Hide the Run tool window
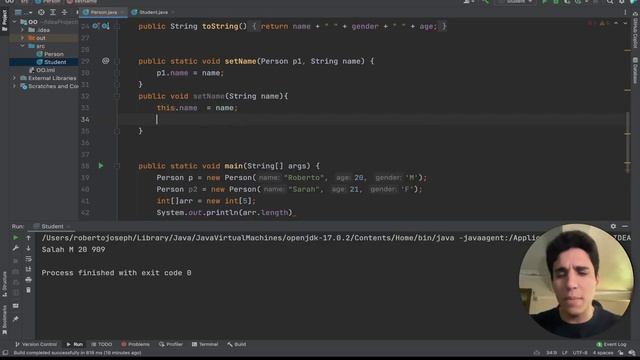The width and height of the screenshot is (640, 360). [625, 226]
